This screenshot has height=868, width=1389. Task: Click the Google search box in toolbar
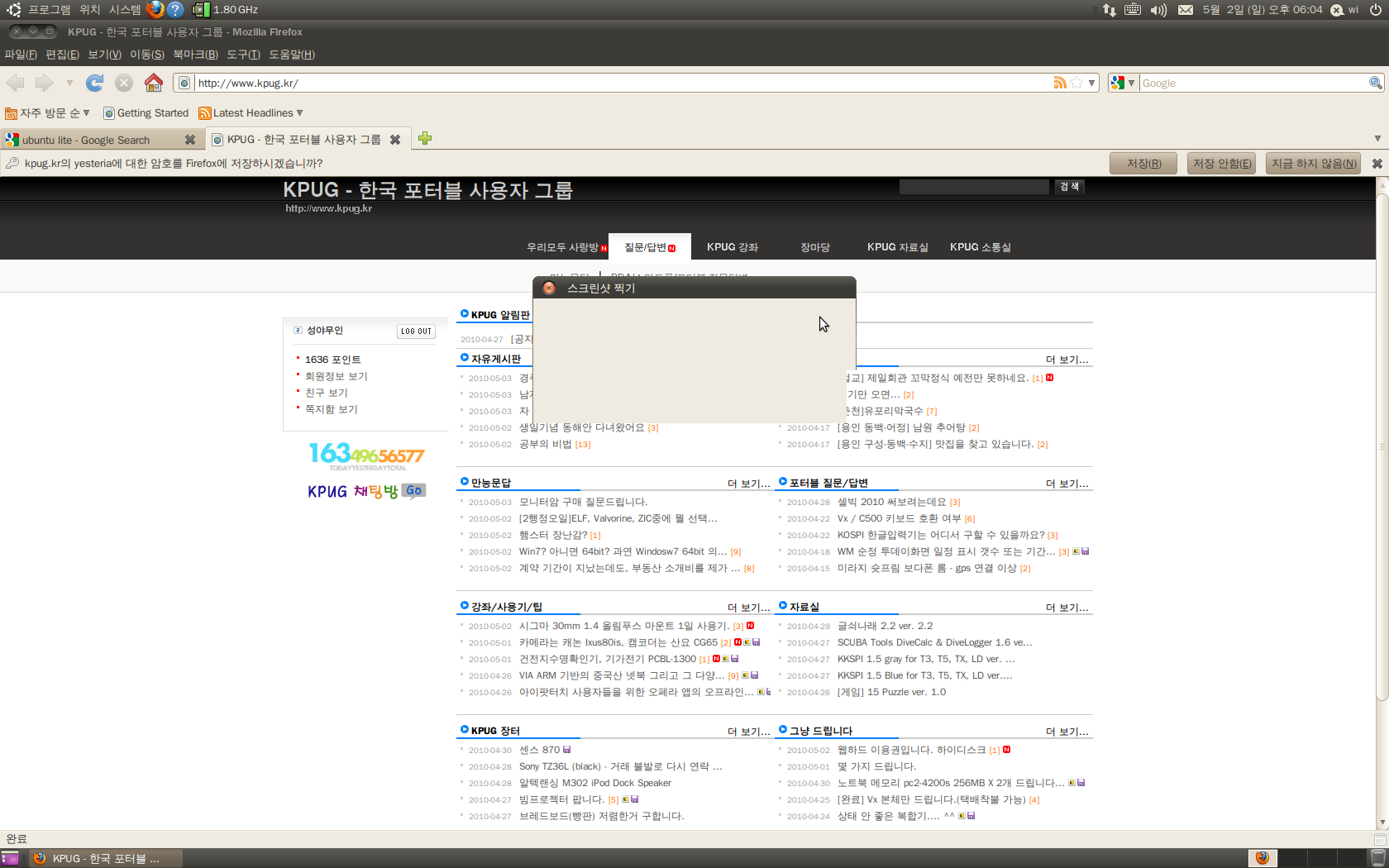coord(1254,83)
